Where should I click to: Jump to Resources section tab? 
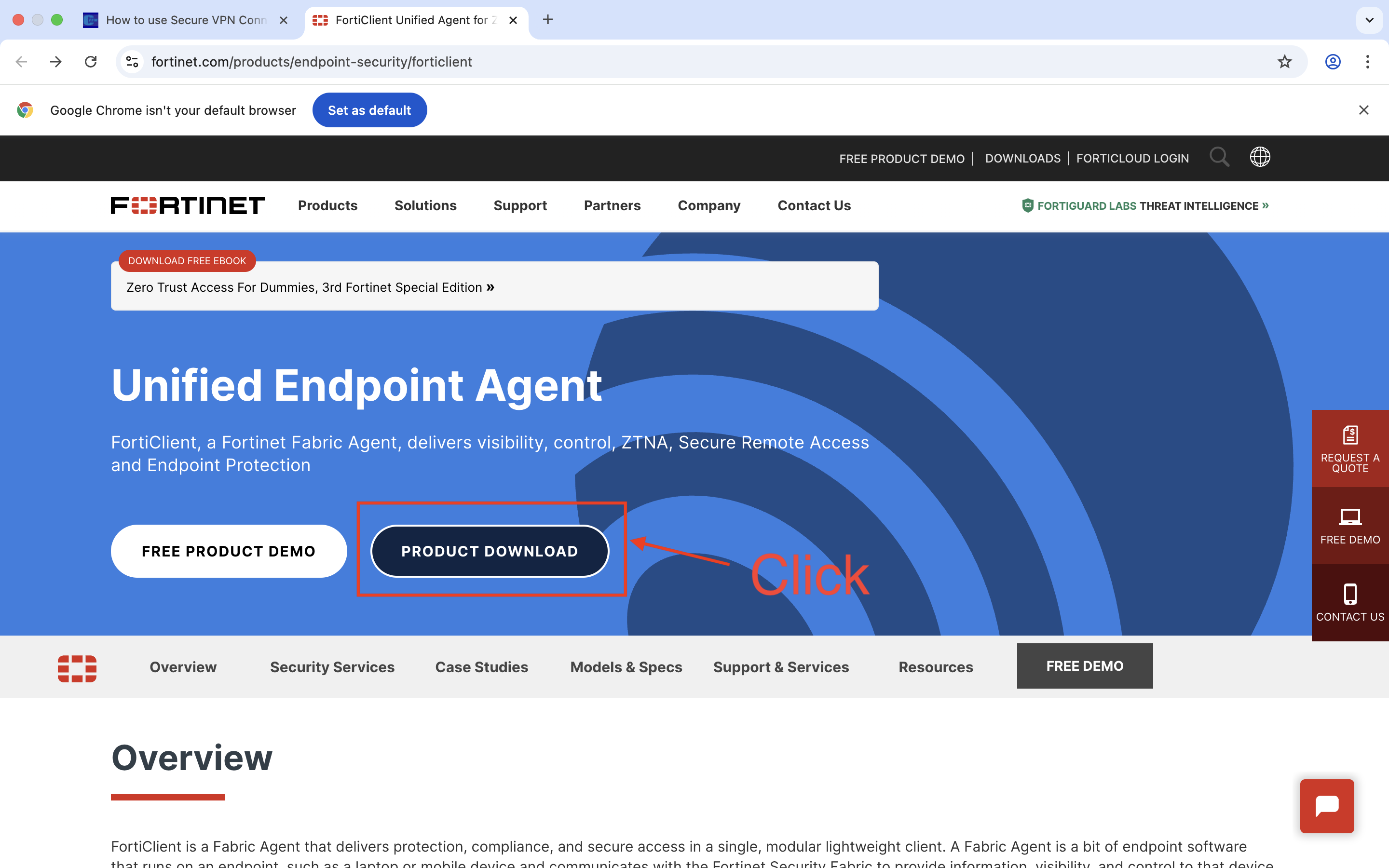tap(936, 667)
